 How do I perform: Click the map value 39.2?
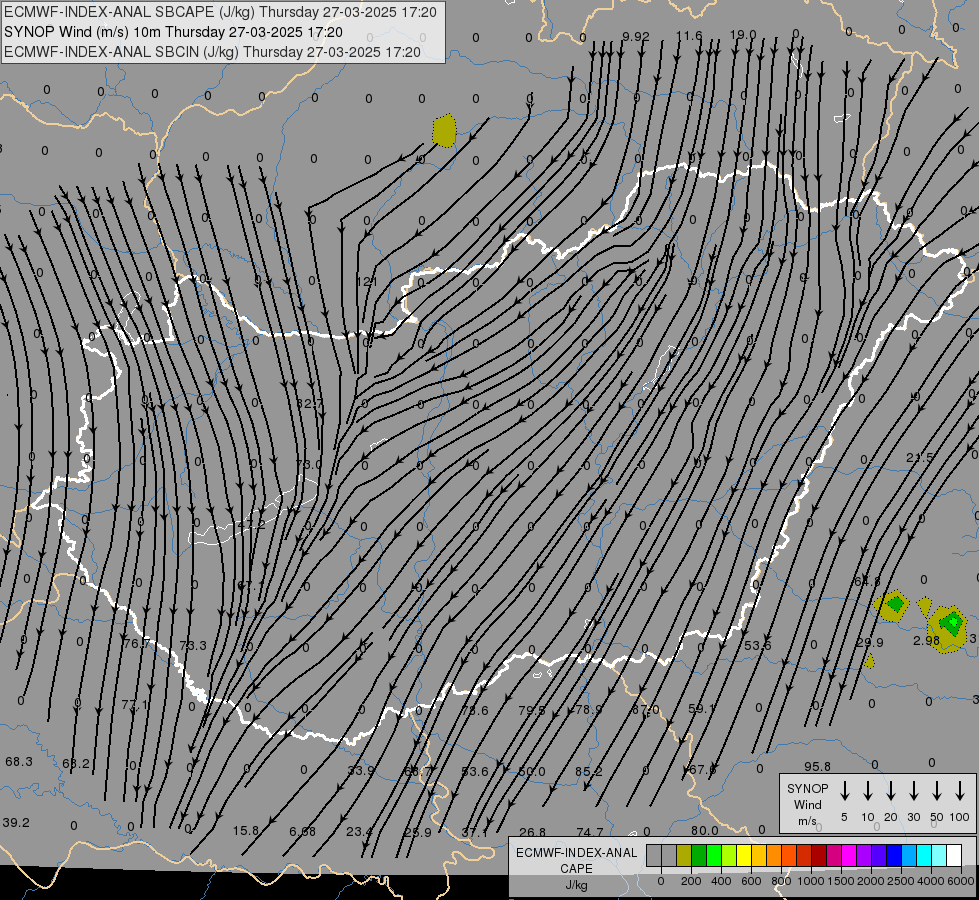tap(16, 823)
